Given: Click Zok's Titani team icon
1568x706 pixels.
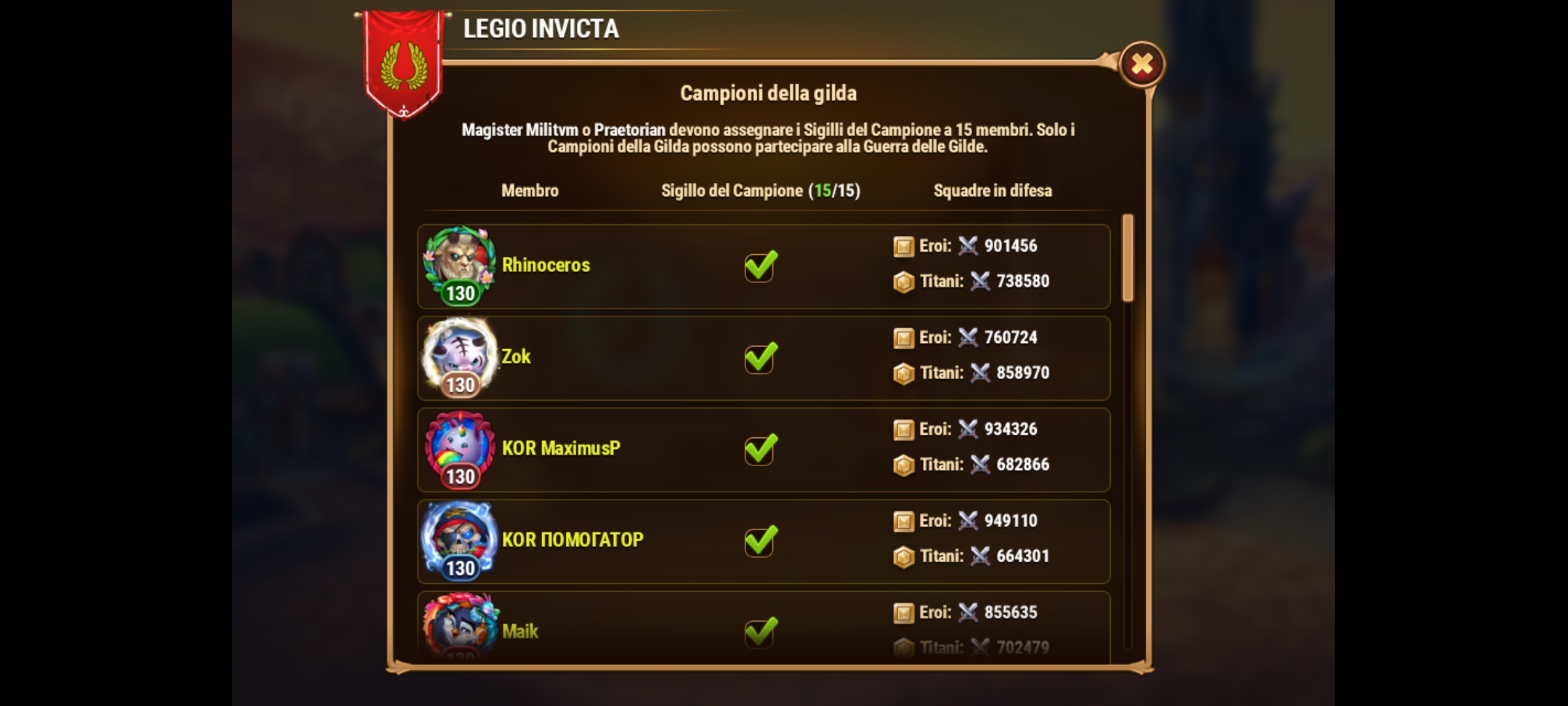Looking at the screenshot, I should click(x=904, y=373).
